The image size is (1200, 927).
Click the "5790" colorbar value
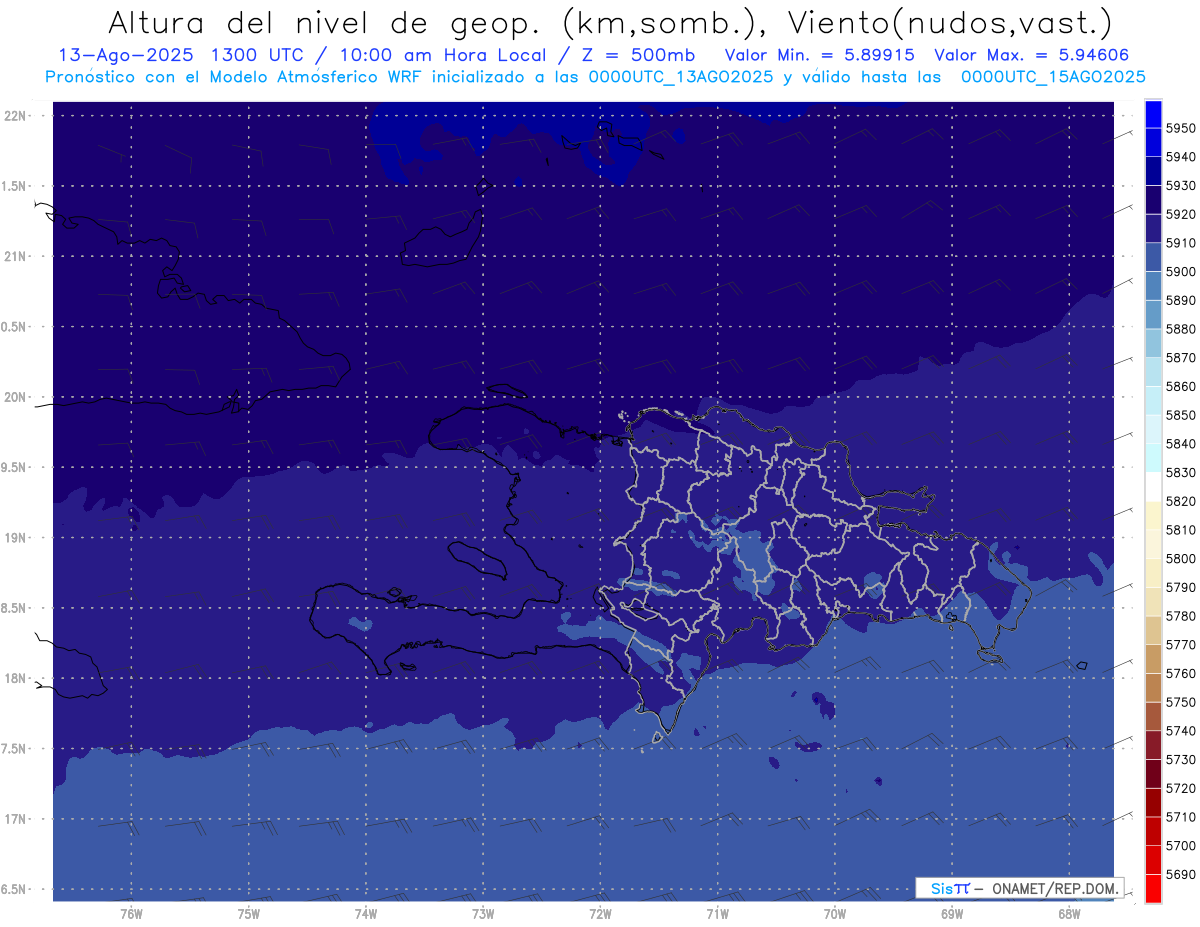click(1181, 587)
